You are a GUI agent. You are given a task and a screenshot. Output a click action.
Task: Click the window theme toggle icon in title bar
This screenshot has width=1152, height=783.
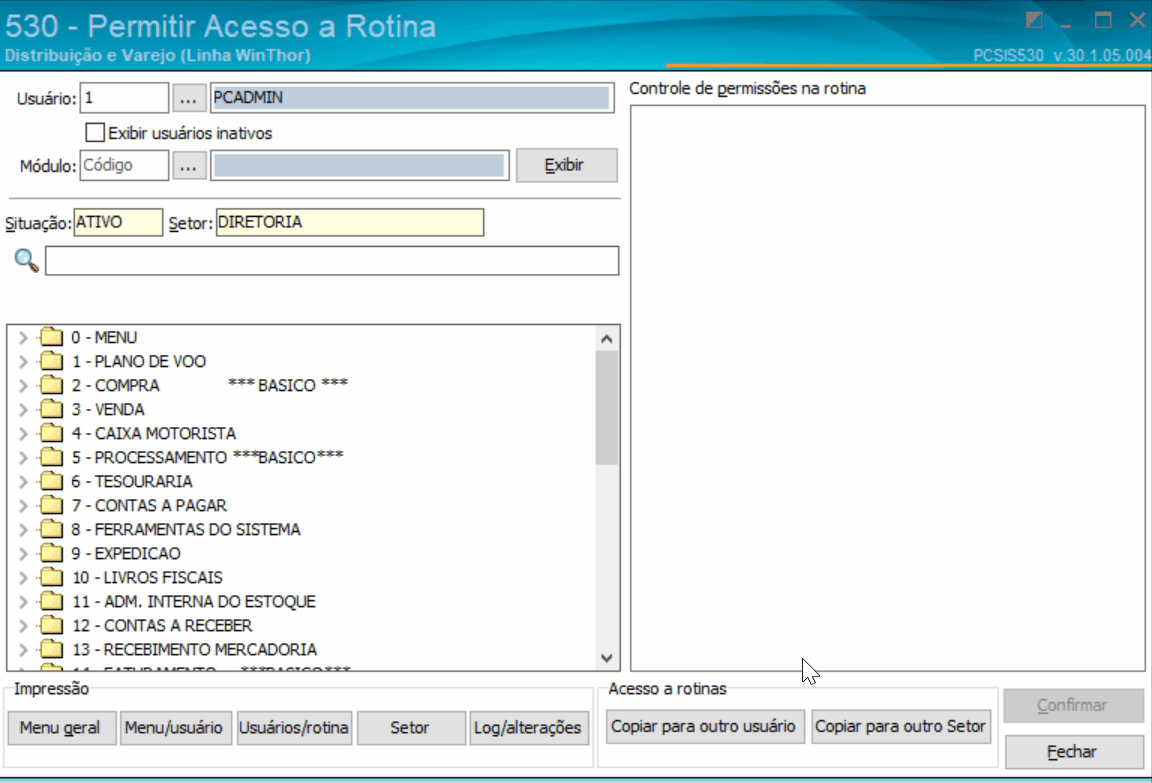pyautogui.click(x=1034, y=20)
